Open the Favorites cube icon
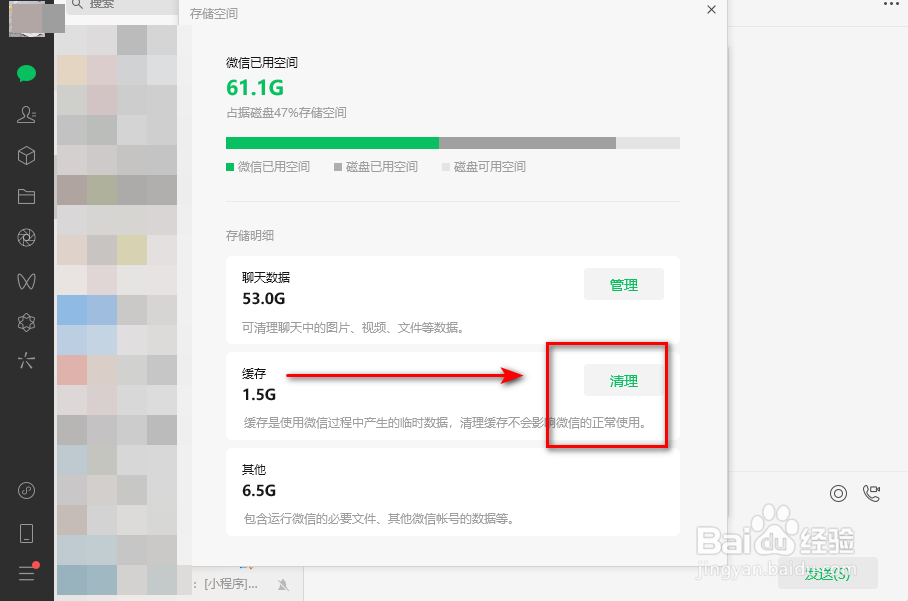908x601 pixels. click(27, 156)
